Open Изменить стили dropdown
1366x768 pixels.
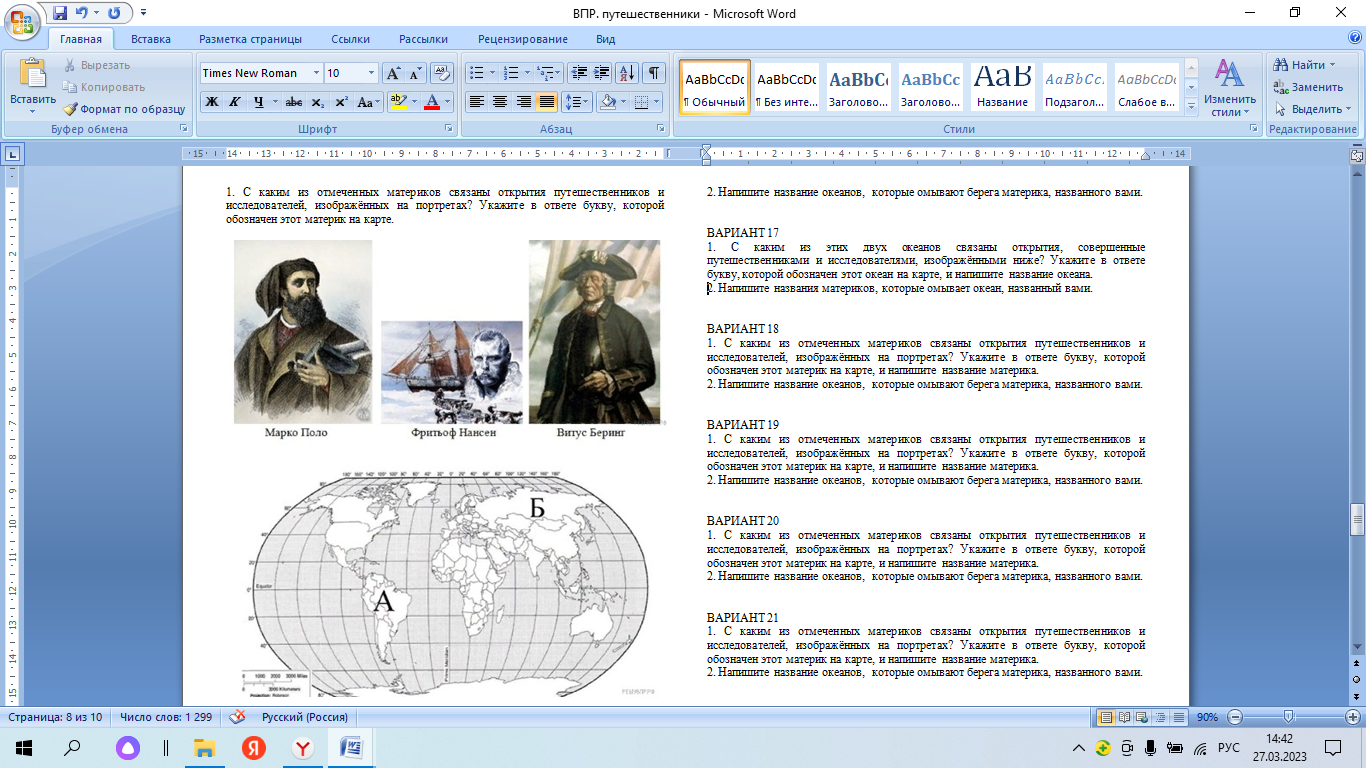tap(1229, 88)
